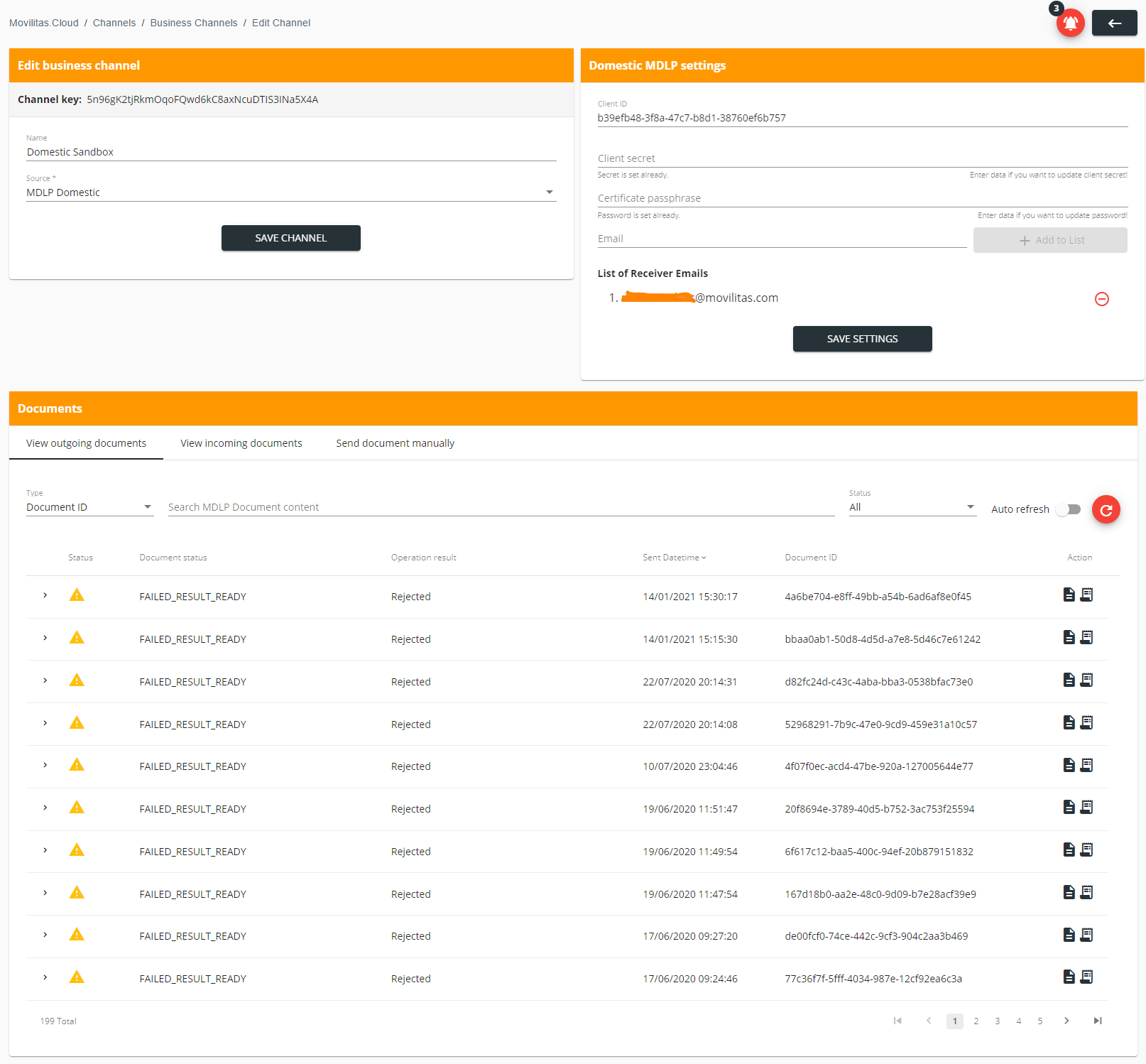Screen dimensions: 1146x1064
Task: Click the next page arrow in pagination
Action: click(1066, 1021)
